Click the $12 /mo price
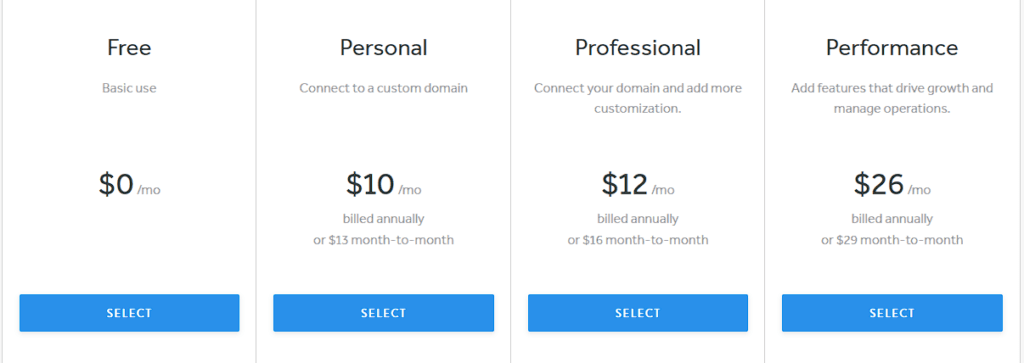The height and width of the screenshot is (363, 1024). coord(637,185)
